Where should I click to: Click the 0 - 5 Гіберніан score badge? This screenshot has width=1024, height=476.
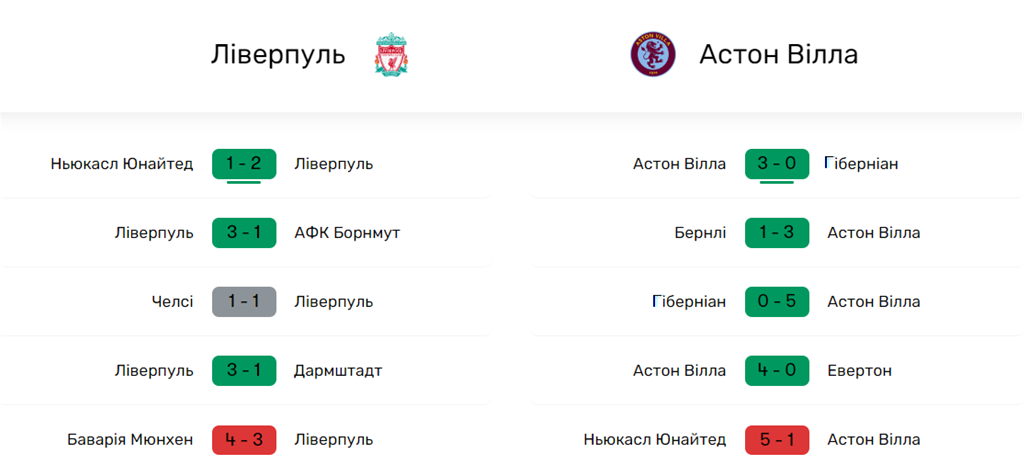(x=777, y=302)
